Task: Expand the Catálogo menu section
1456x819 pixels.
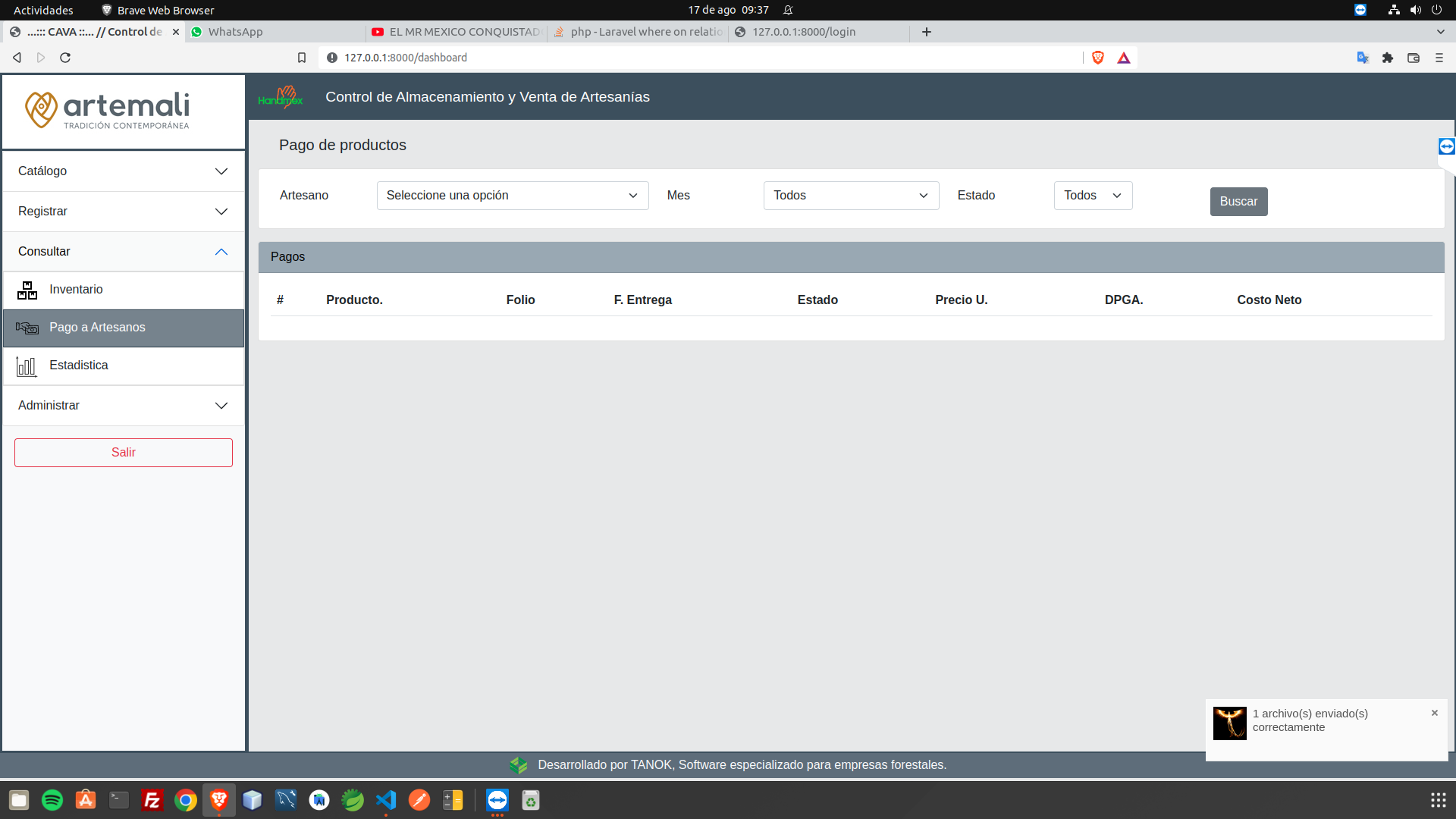Action: 123,171
